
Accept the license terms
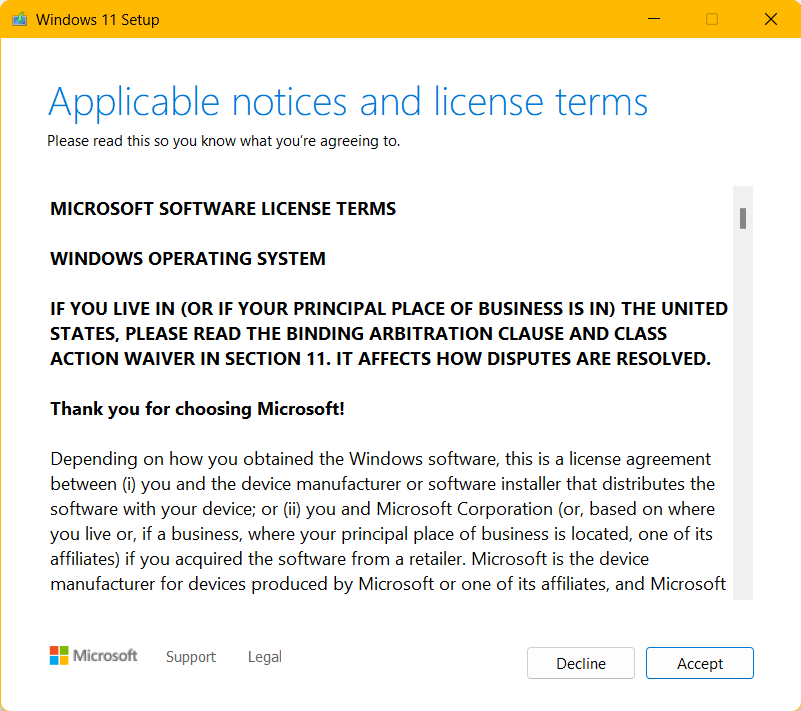click(699, 663)
